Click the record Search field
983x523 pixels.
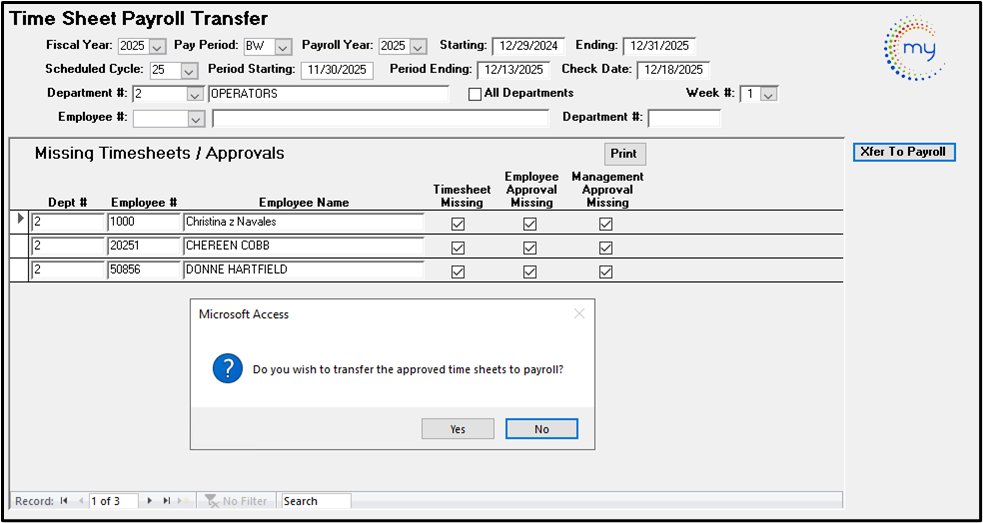click(x=315, y=501)
